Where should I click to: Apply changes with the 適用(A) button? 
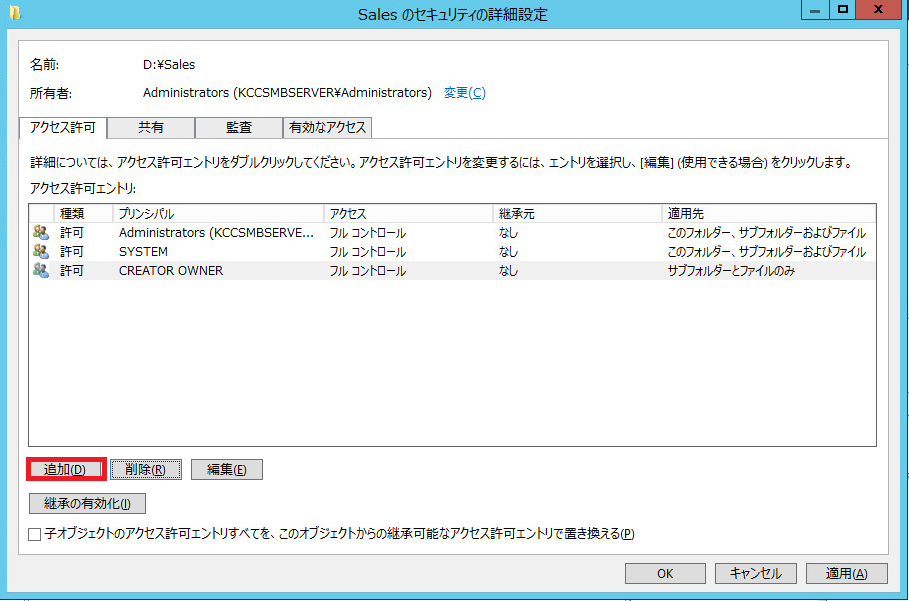[x=845, y=573]
